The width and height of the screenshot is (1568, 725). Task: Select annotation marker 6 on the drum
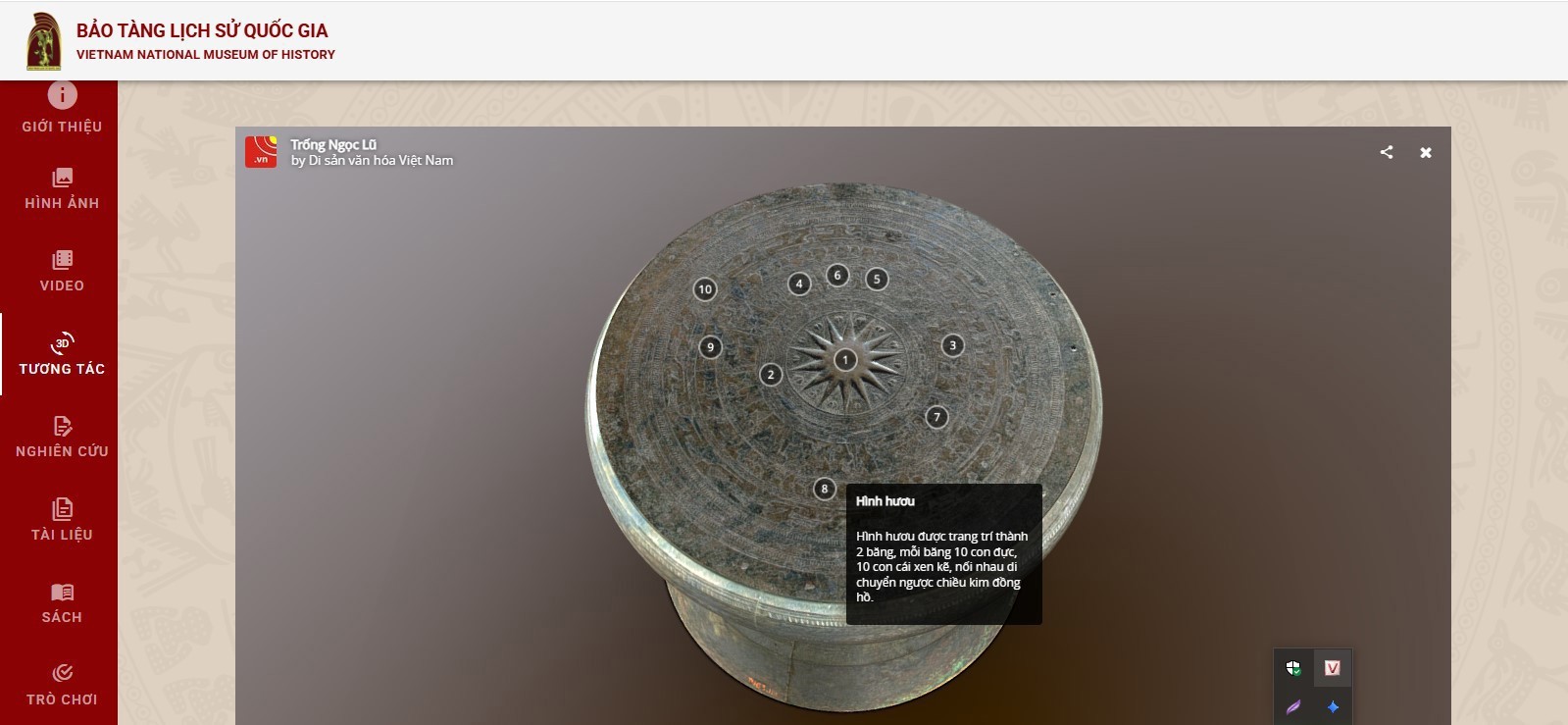click(x=837, y=275)
